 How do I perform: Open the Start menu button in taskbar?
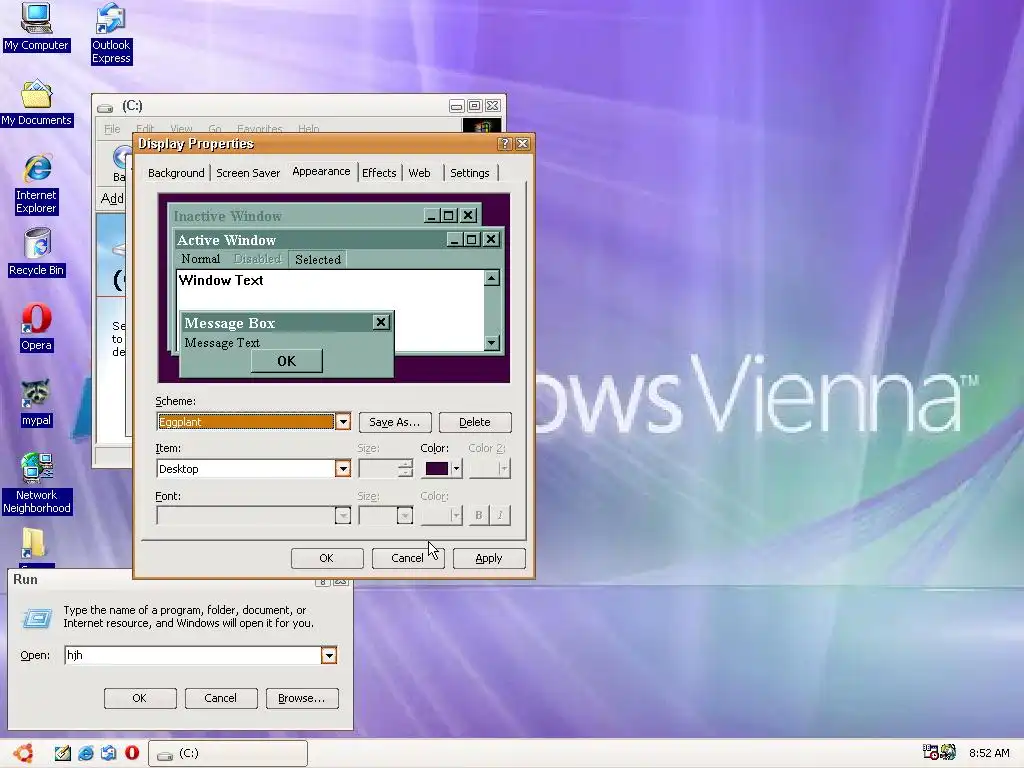(23, 753)
